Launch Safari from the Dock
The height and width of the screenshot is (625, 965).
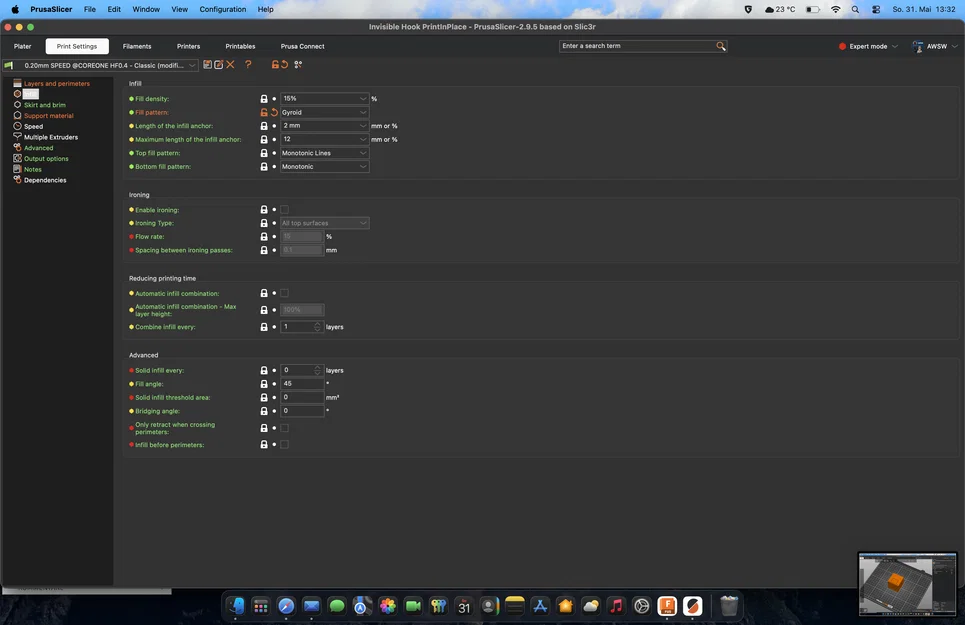click(286, 606)
